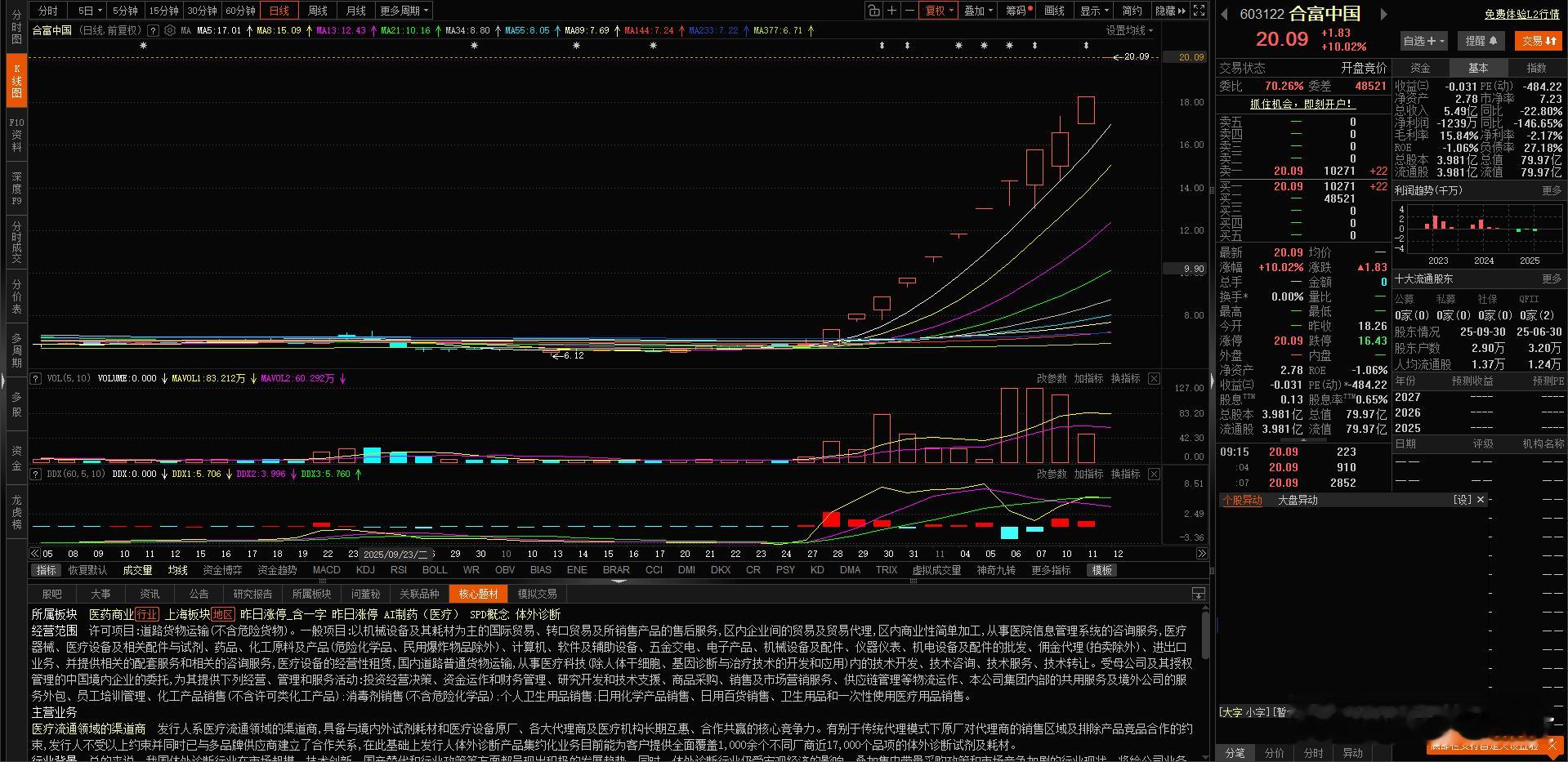
Task: Click the lock icon in chart toolbar
Action: pos(873,10)
